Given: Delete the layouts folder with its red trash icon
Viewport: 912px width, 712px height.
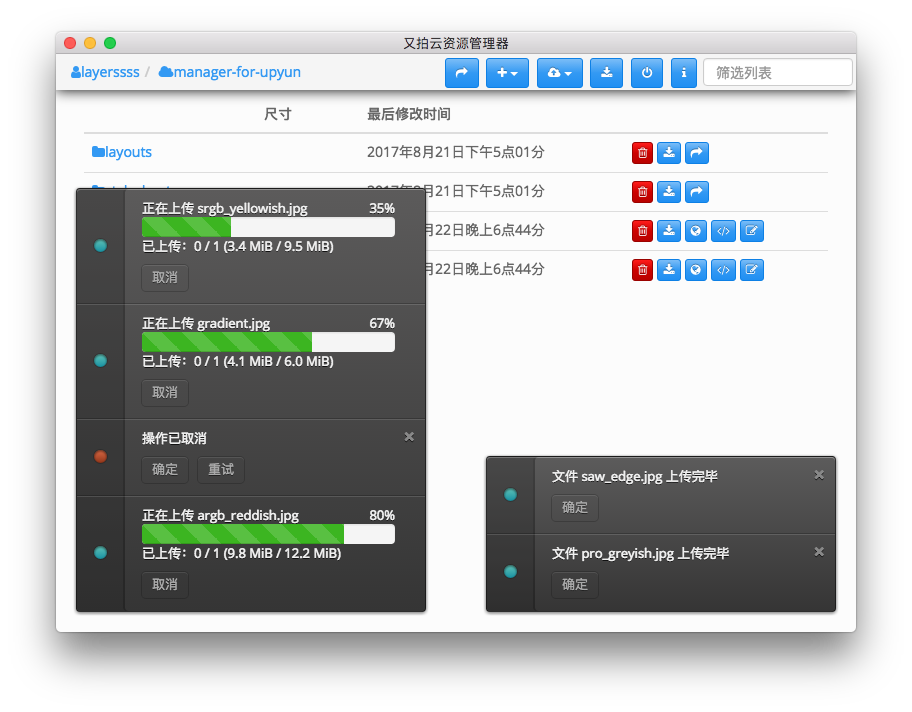Looking at the screenshot, I should point(643,153).
